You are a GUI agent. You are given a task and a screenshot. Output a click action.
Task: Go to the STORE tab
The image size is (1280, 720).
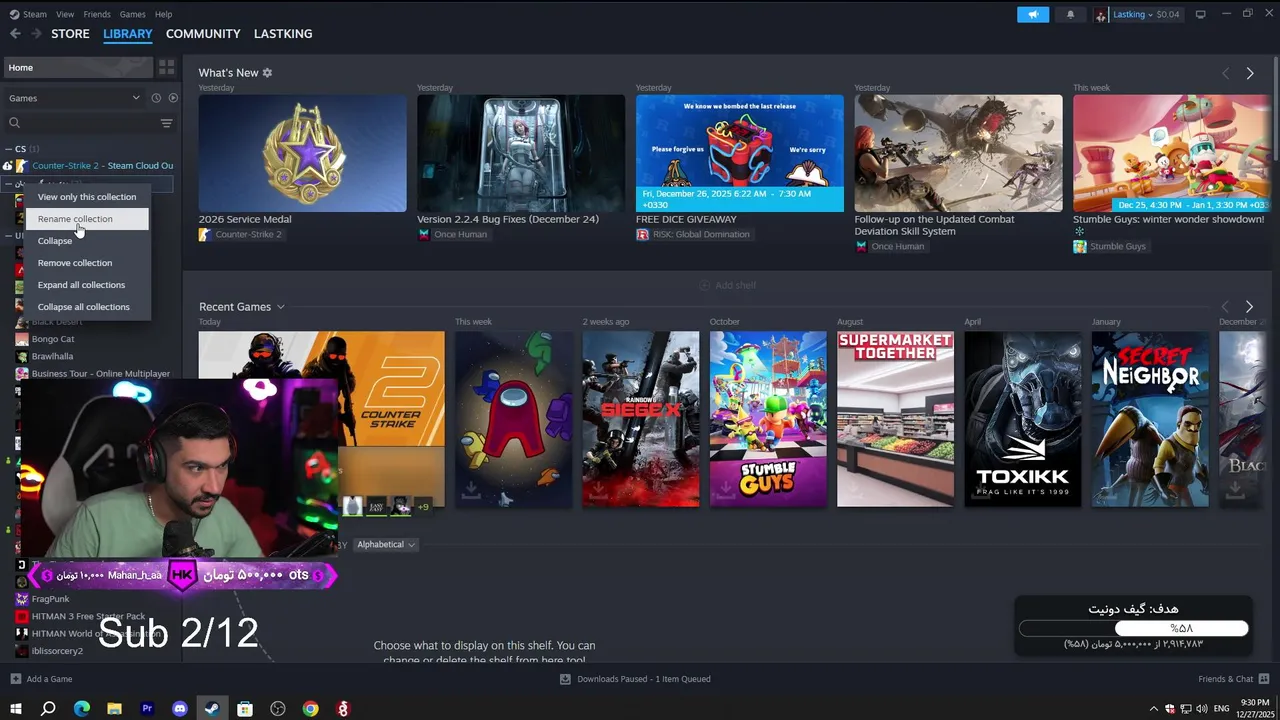[x=70, y=33]
